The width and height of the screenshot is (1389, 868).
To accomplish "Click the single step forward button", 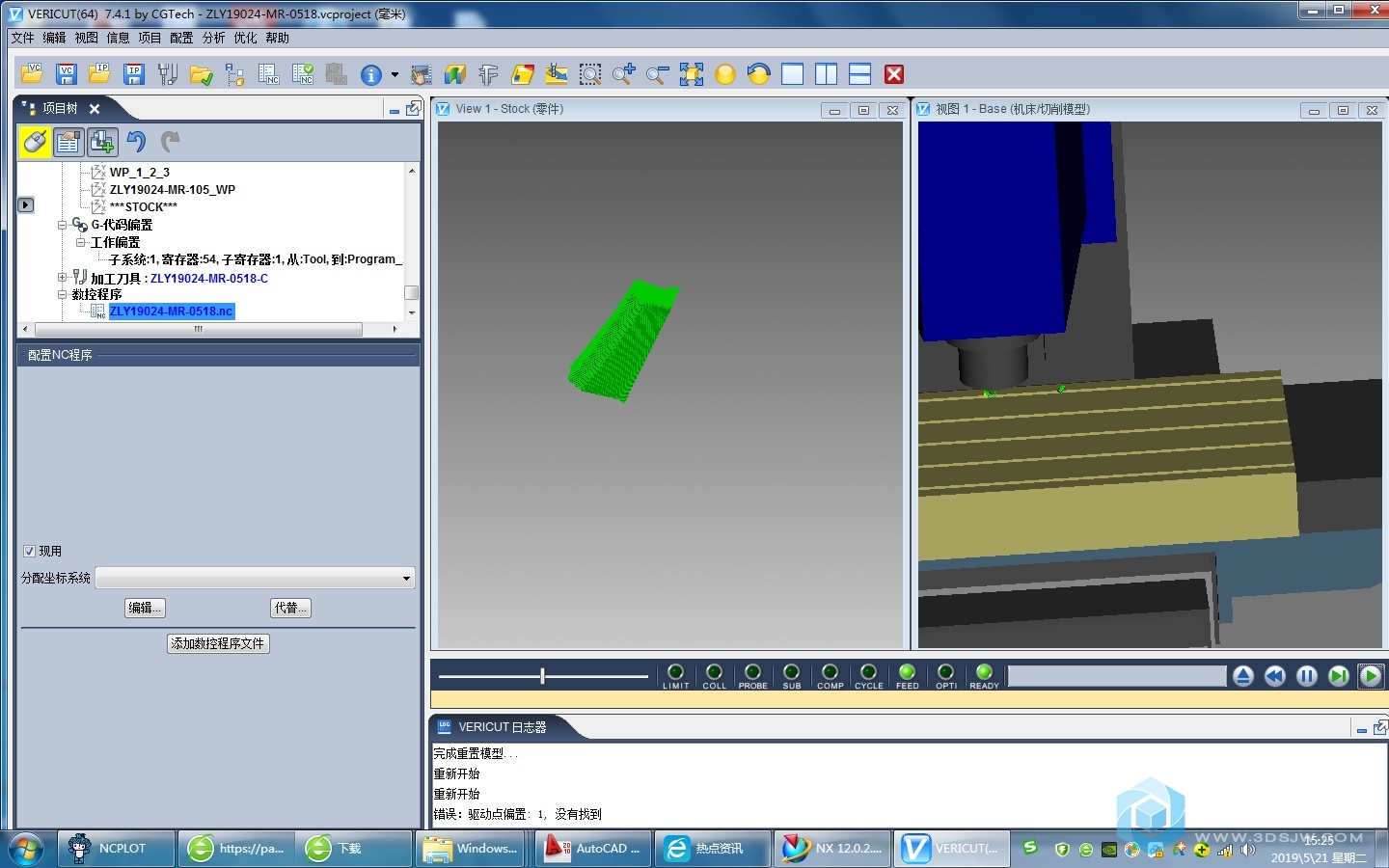I will tap(1339, 676).
